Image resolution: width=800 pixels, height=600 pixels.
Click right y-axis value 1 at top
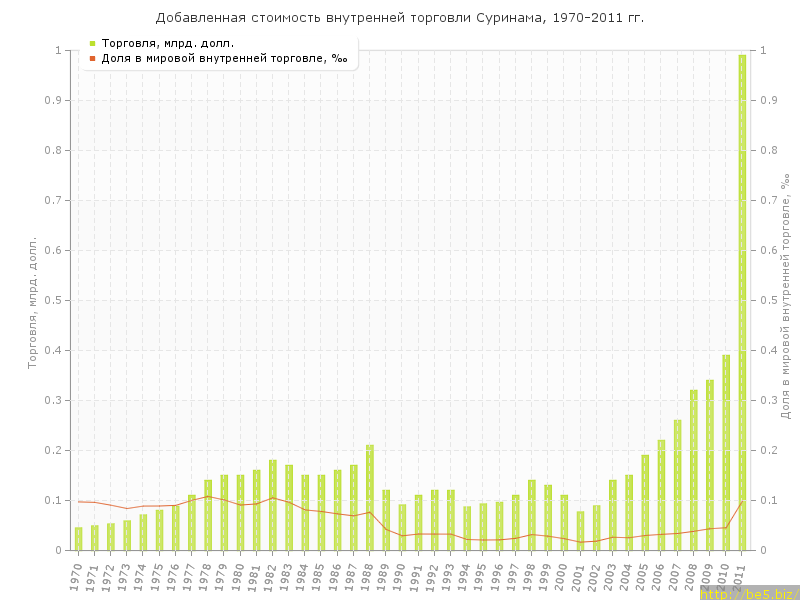pyautogui.click(x=763, y=50)
